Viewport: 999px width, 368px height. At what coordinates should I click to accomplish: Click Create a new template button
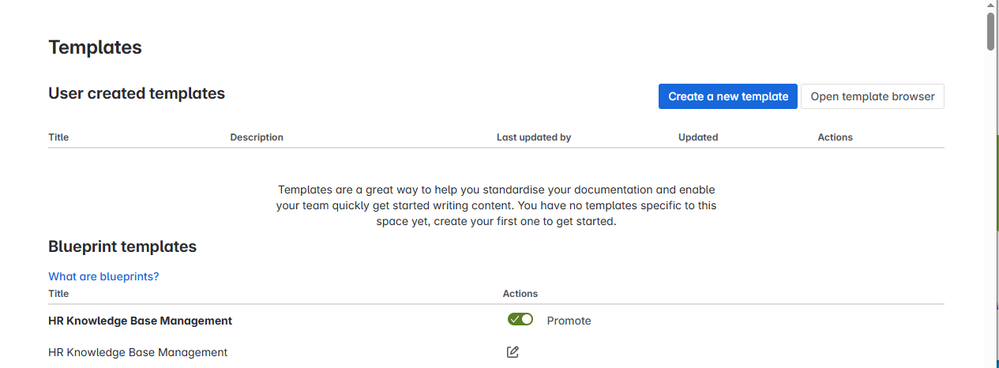[x=728, y=97]
